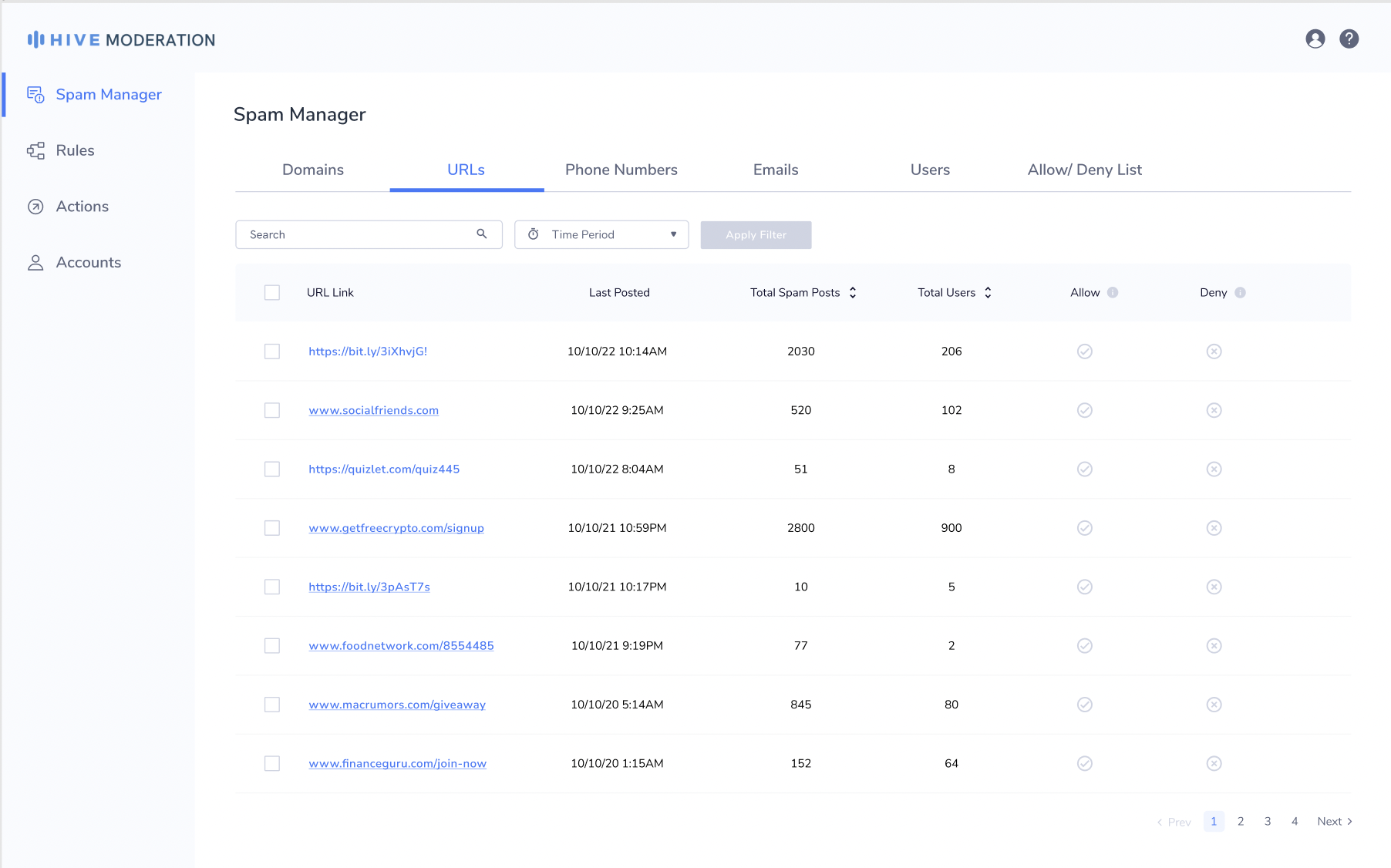Screen dimensions: 1391x868
Task: Tick the select-all checkbox in header
Action: coord(272,293)
